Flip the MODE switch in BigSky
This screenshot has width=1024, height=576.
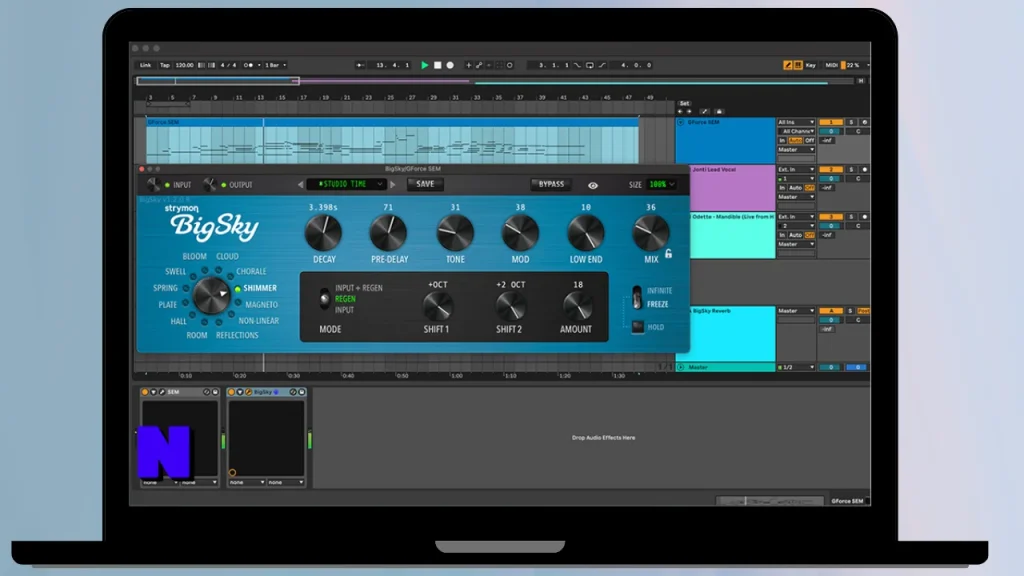[x=324, y=299]
